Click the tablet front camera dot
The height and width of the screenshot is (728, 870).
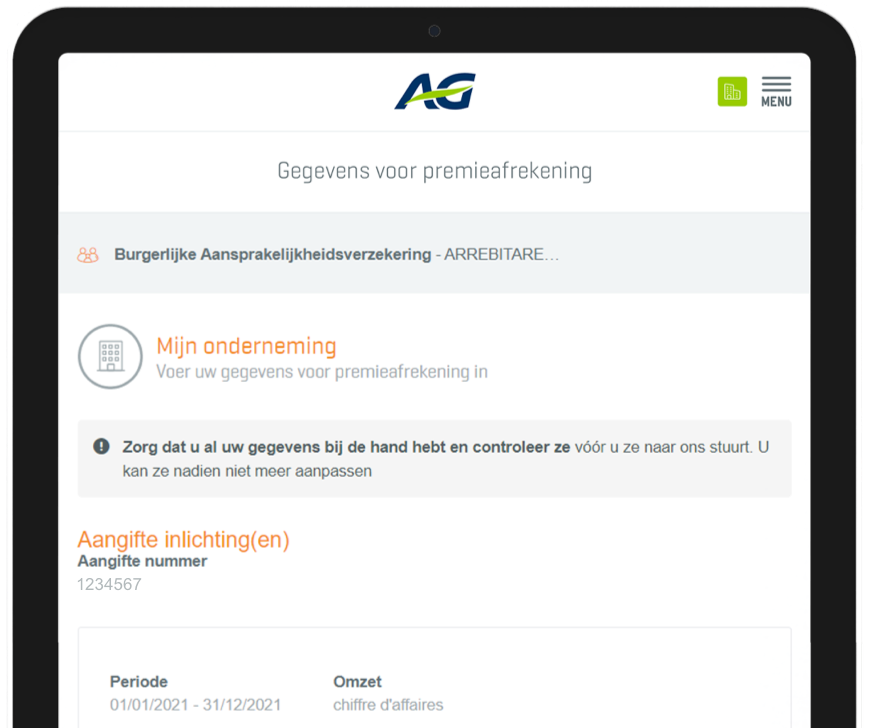click(x=435, y=31)
